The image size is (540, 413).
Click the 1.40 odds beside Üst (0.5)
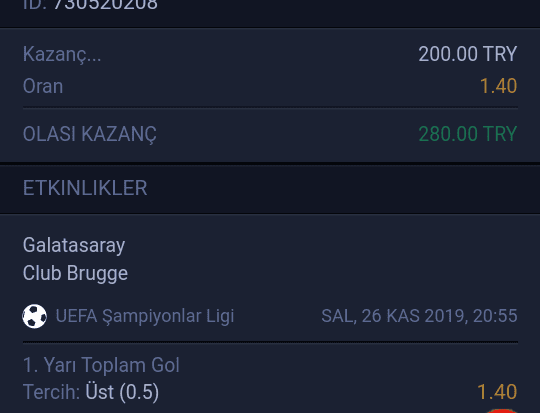tap(497, 392)
